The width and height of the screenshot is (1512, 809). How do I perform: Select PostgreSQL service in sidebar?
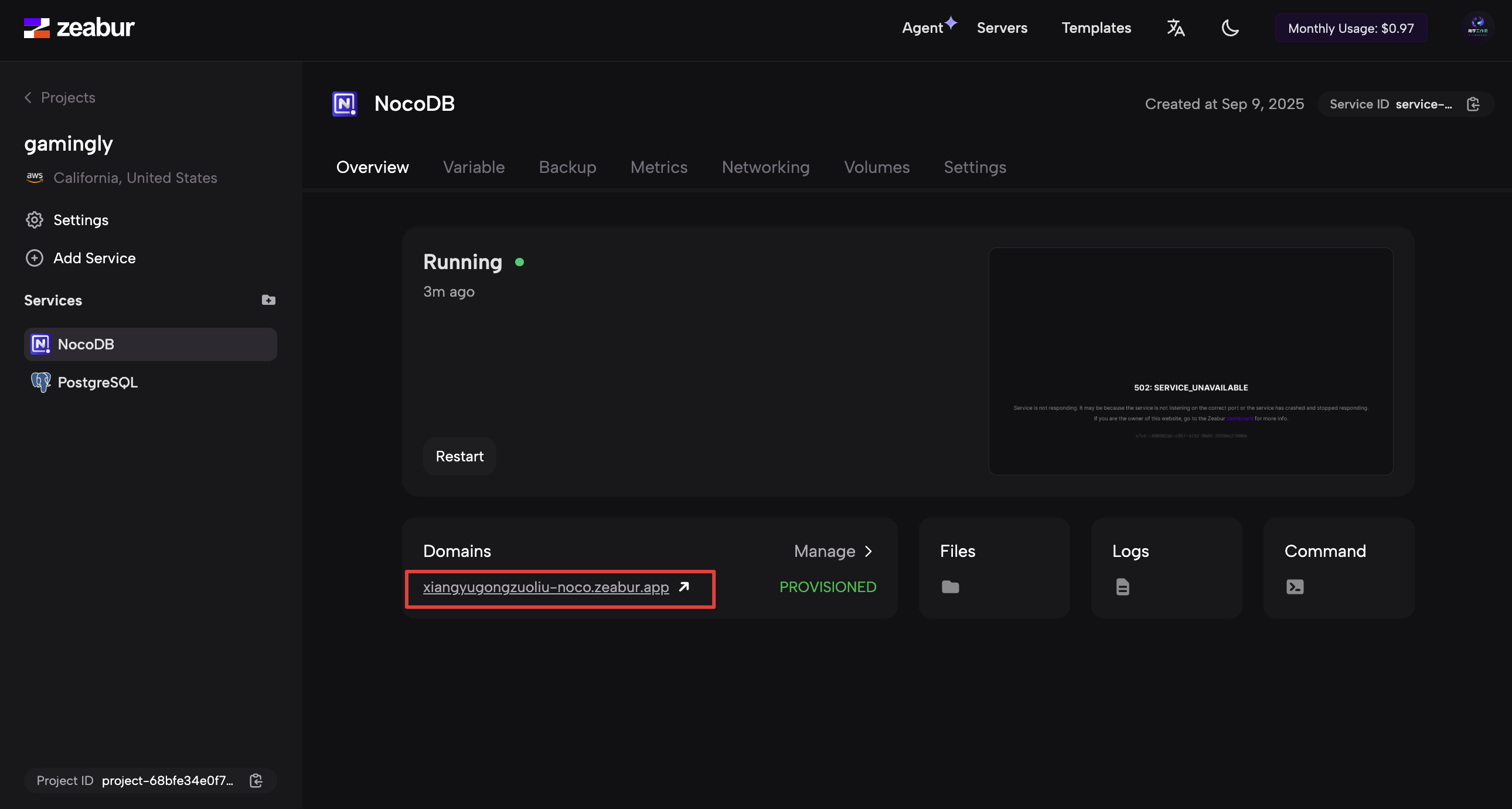click(x=97, y=382)
